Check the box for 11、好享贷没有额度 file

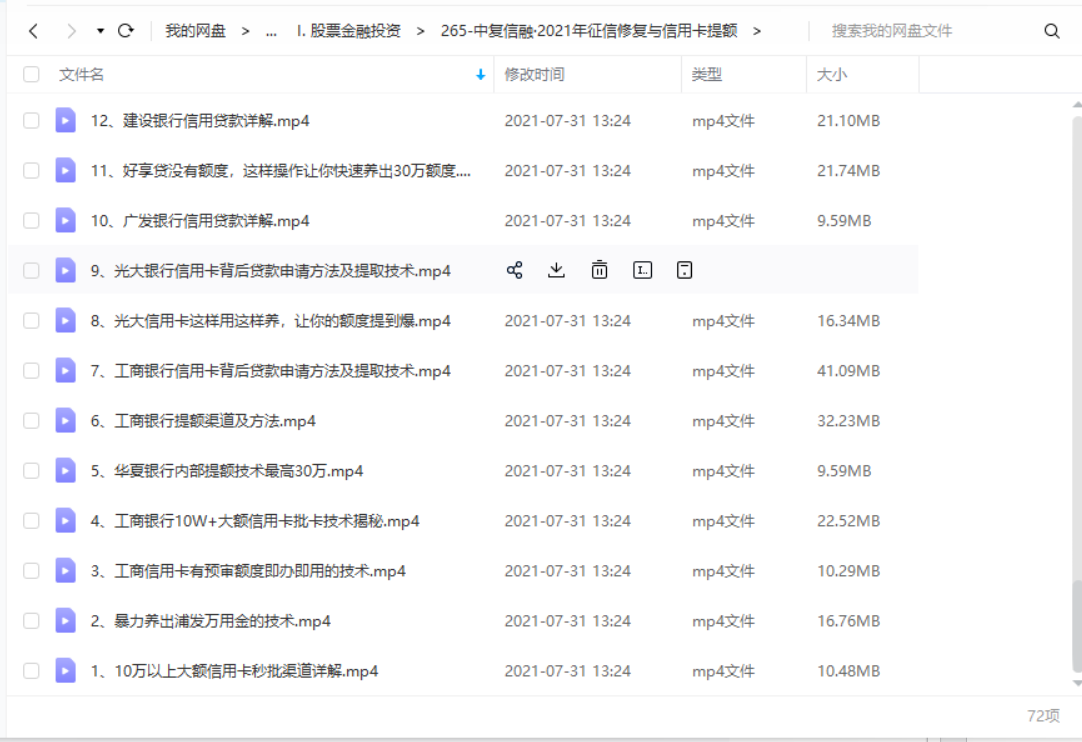point(31,170)
